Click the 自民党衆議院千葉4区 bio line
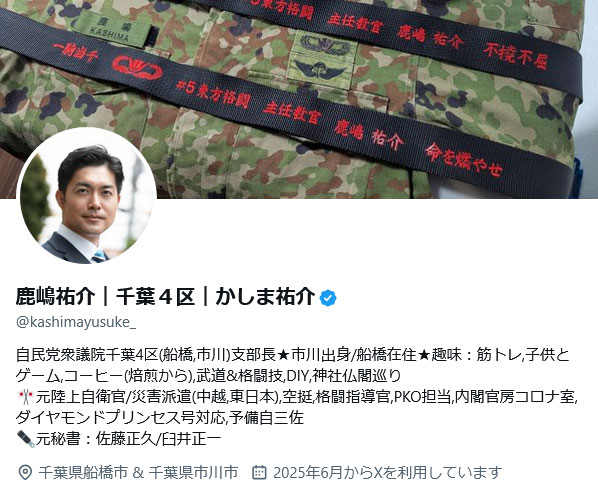This screenshot has height=490, width=598. (x=293, y=355)
